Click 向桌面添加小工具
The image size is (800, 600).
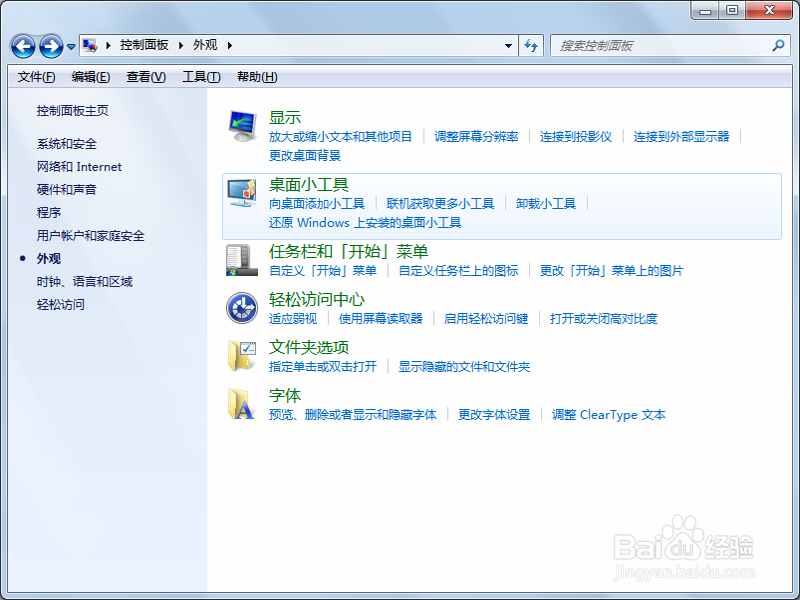click(317, 204)
